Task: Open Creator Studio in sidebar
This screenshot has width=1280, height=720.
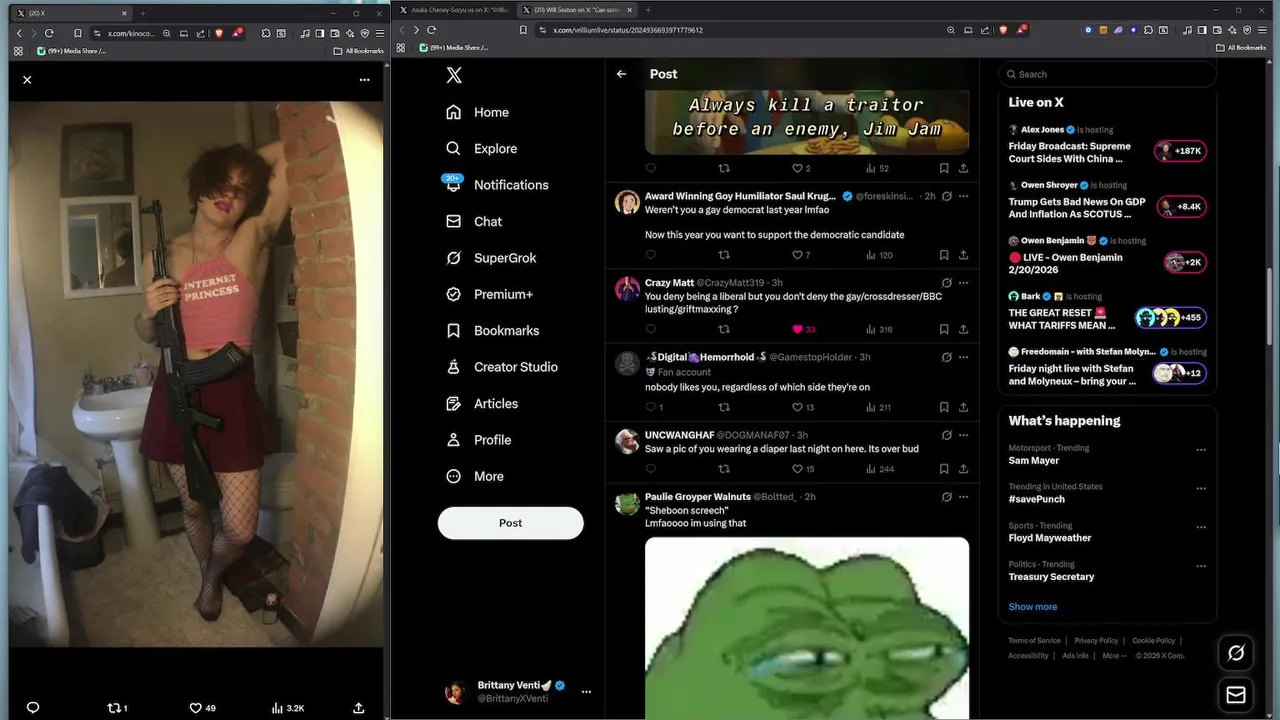Action: 501,367
